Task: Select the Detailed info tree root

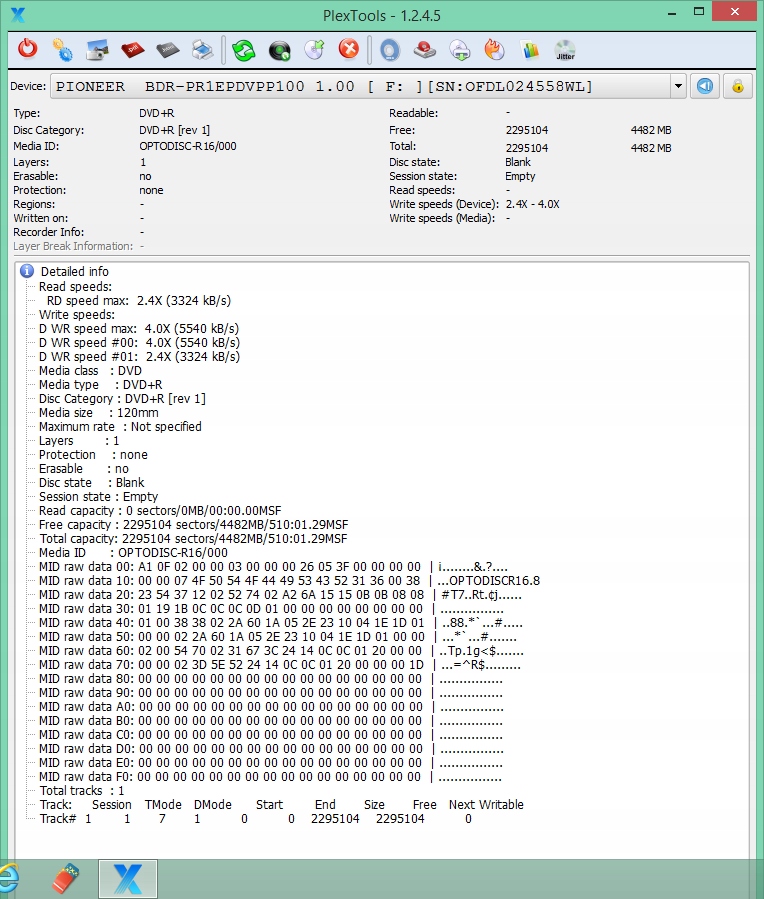Action: (74, 271)
